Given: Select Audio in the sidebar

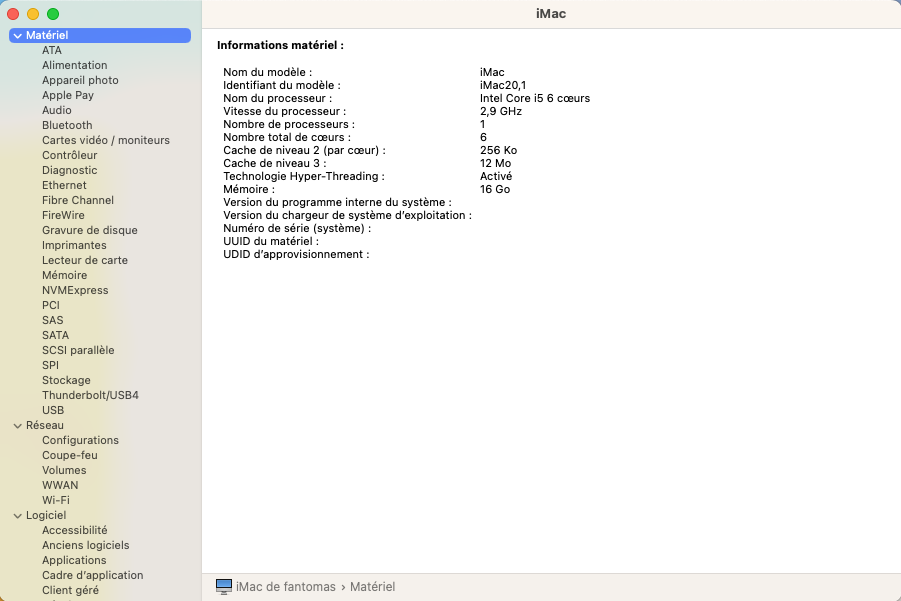Looking at the screenshot, I should click(57, 110).
